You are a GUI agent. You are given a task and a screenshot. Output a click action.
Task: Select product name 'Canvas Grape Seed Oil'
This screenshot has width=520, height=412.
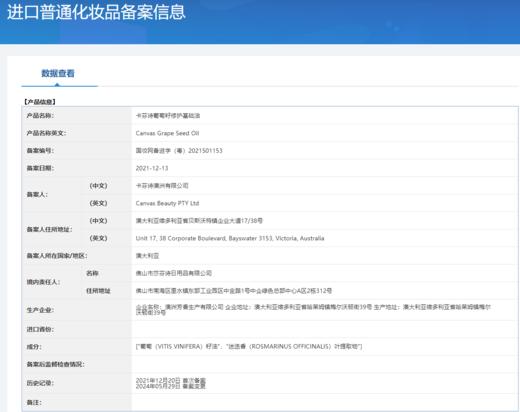pyautogui.click(x=167, y=133)
